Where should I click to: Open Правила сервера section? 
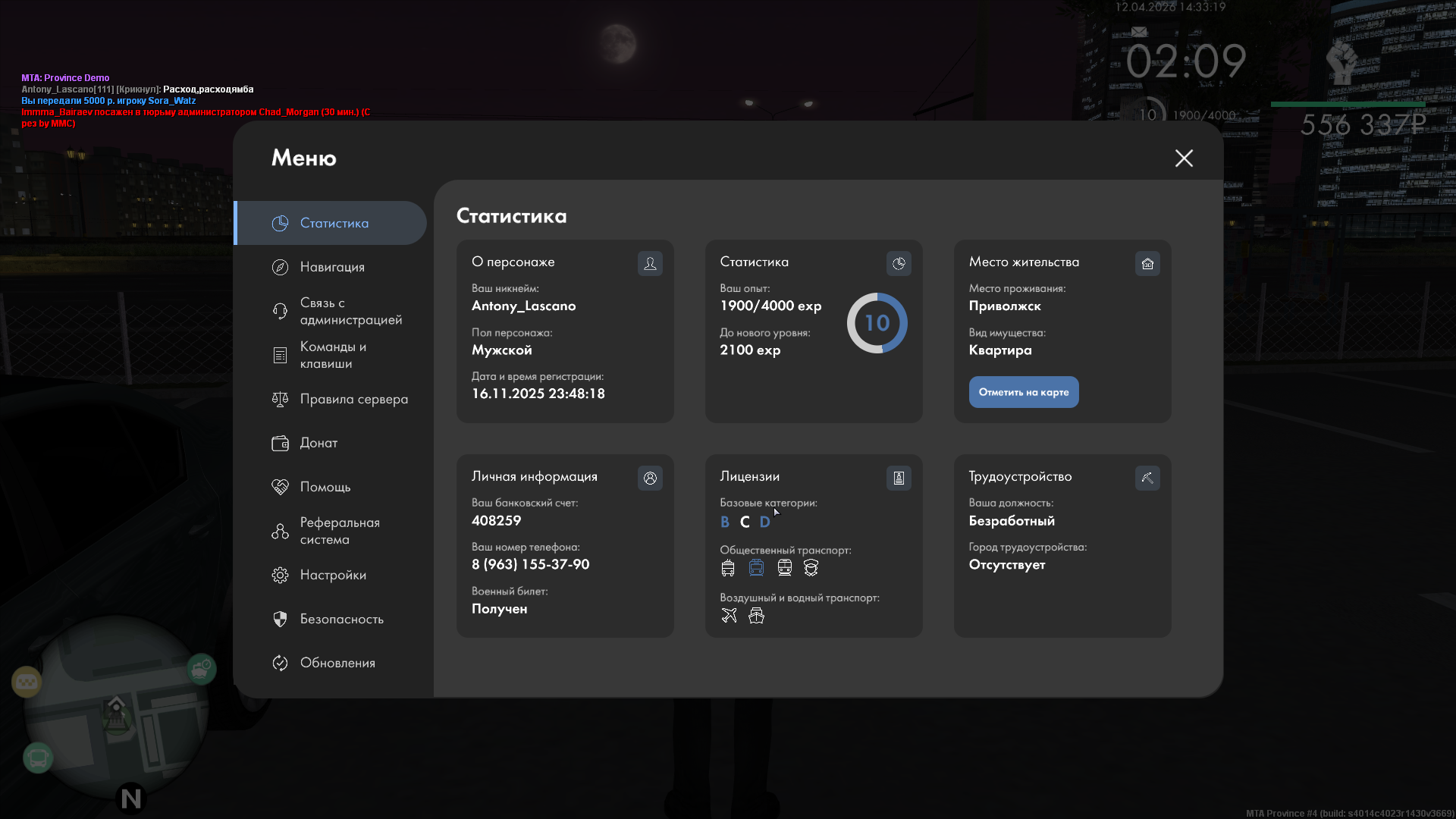(353, 399)
